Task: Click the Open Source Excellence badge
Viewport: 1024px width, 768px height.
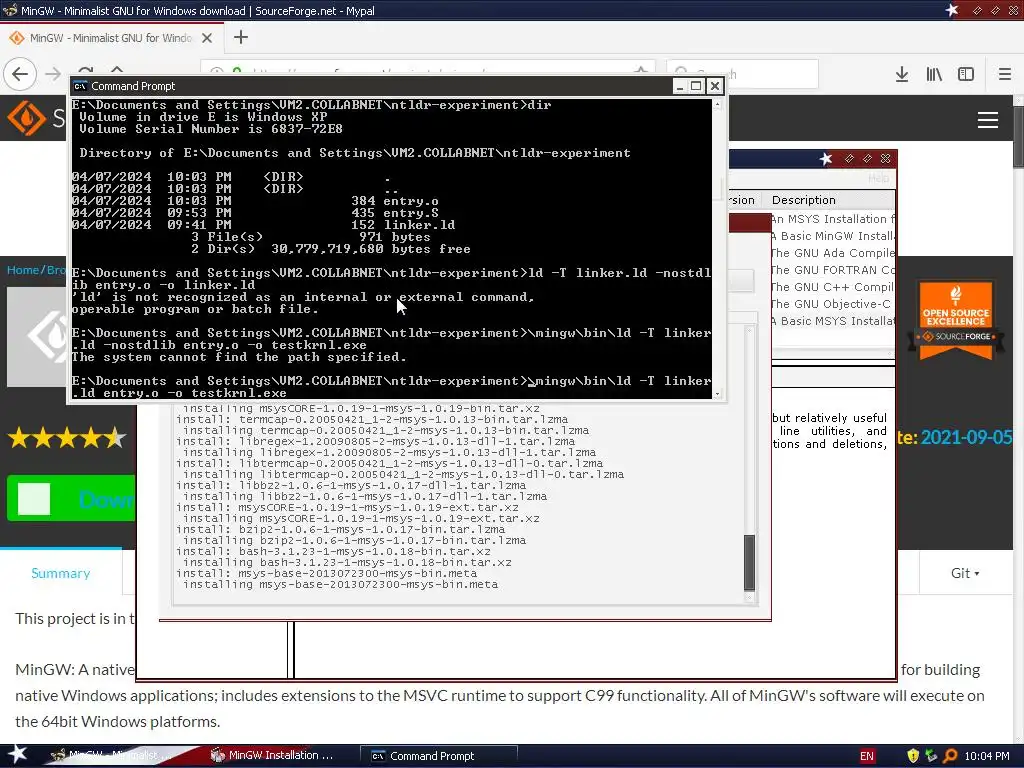Action: (955, 320)
